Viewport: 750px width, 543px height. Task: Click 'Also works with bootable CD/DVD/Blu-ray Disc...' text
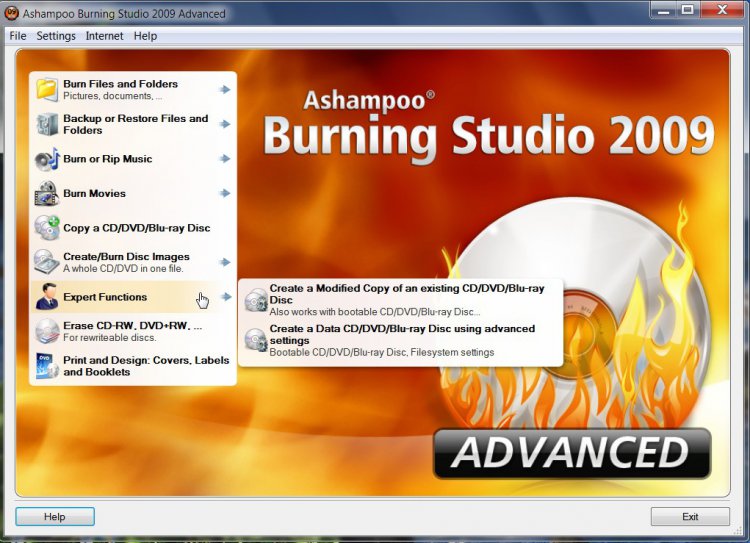click(x=375, y=312)
